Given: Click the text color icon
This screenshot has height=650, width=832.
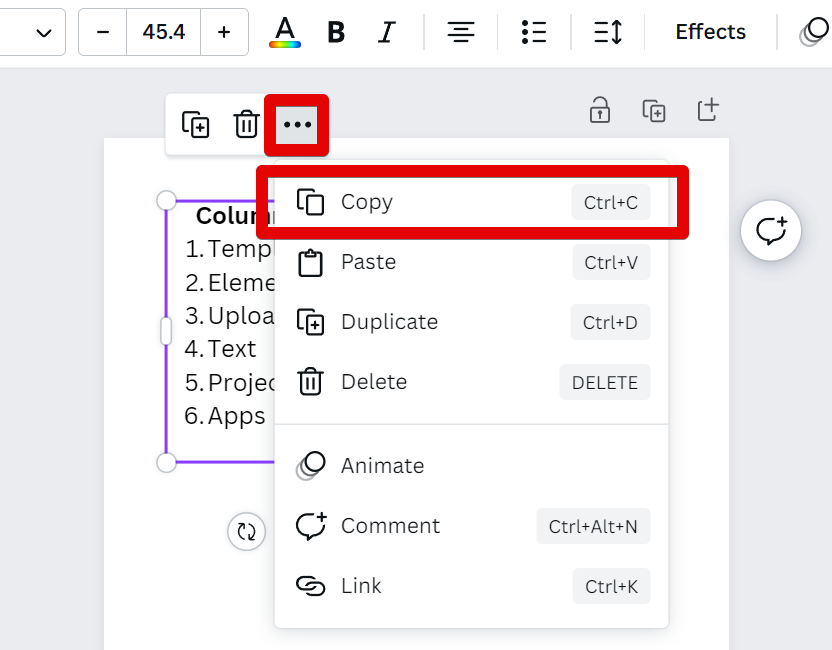Looking at the screenshot, I should [x=285, y=32].
